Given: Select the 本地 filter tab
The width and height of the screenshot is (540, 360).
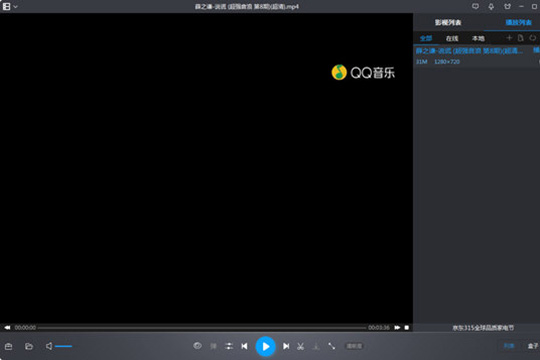Looking at the screenshot, I should (478, 38).
